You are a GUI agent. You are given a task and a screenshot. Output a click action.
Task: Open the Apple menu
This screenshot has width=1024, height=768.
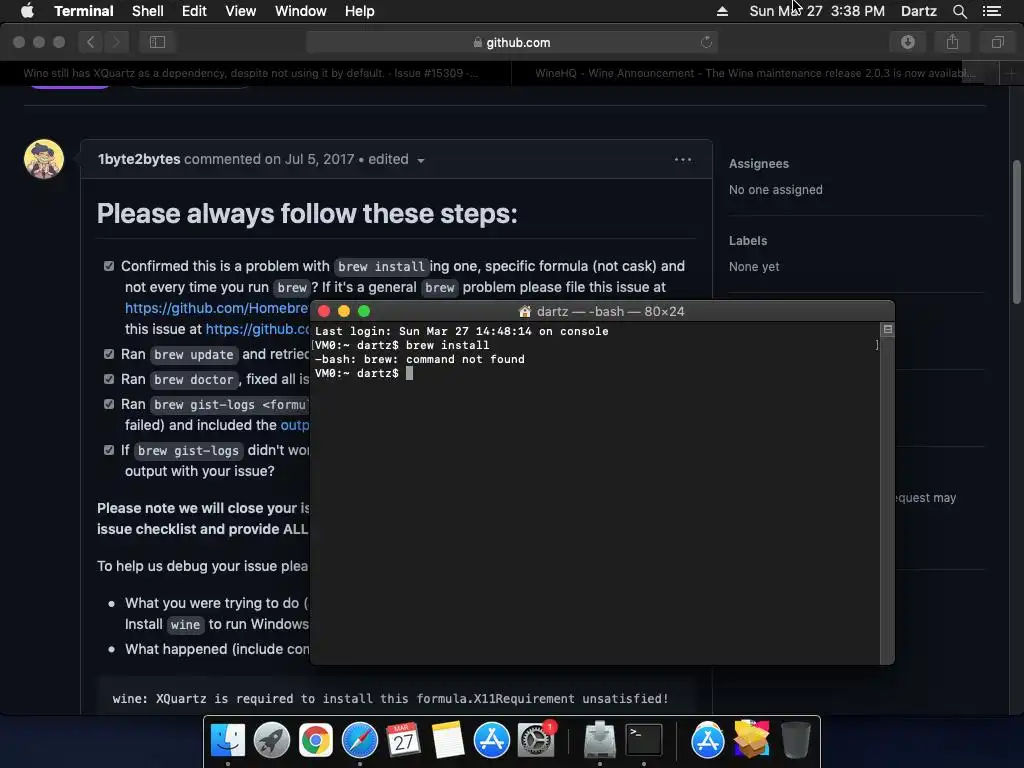27,11
